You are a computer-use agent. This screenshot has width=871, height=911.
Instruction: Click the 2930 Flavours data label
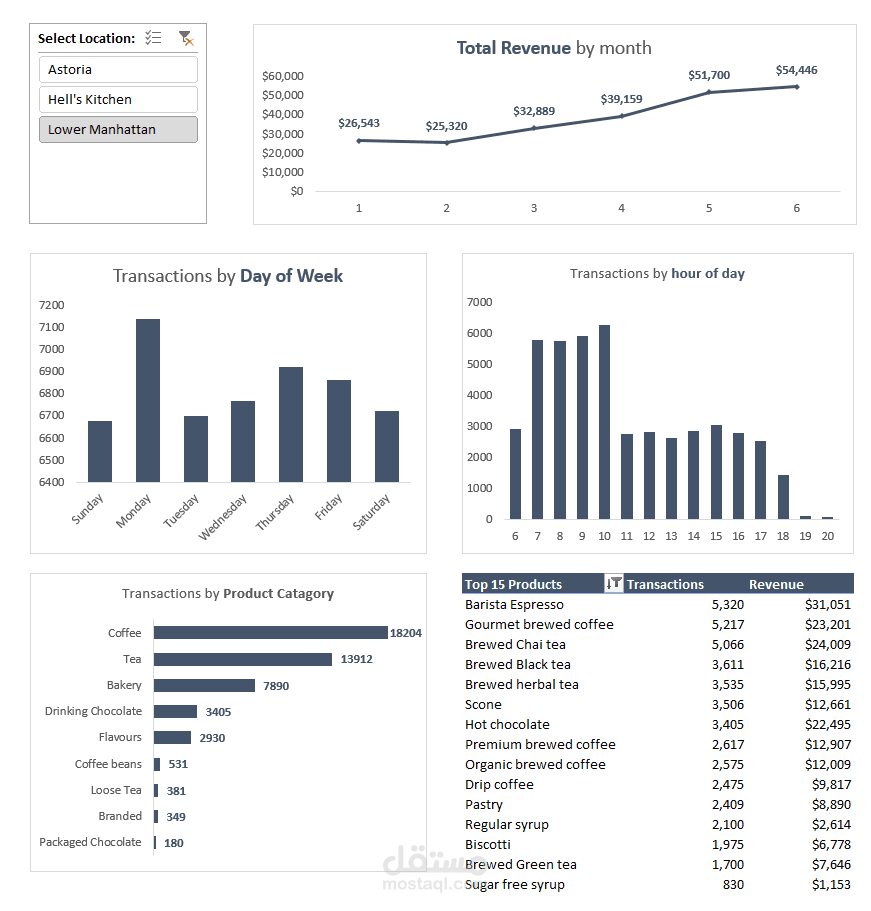click(x=212, y=738)
